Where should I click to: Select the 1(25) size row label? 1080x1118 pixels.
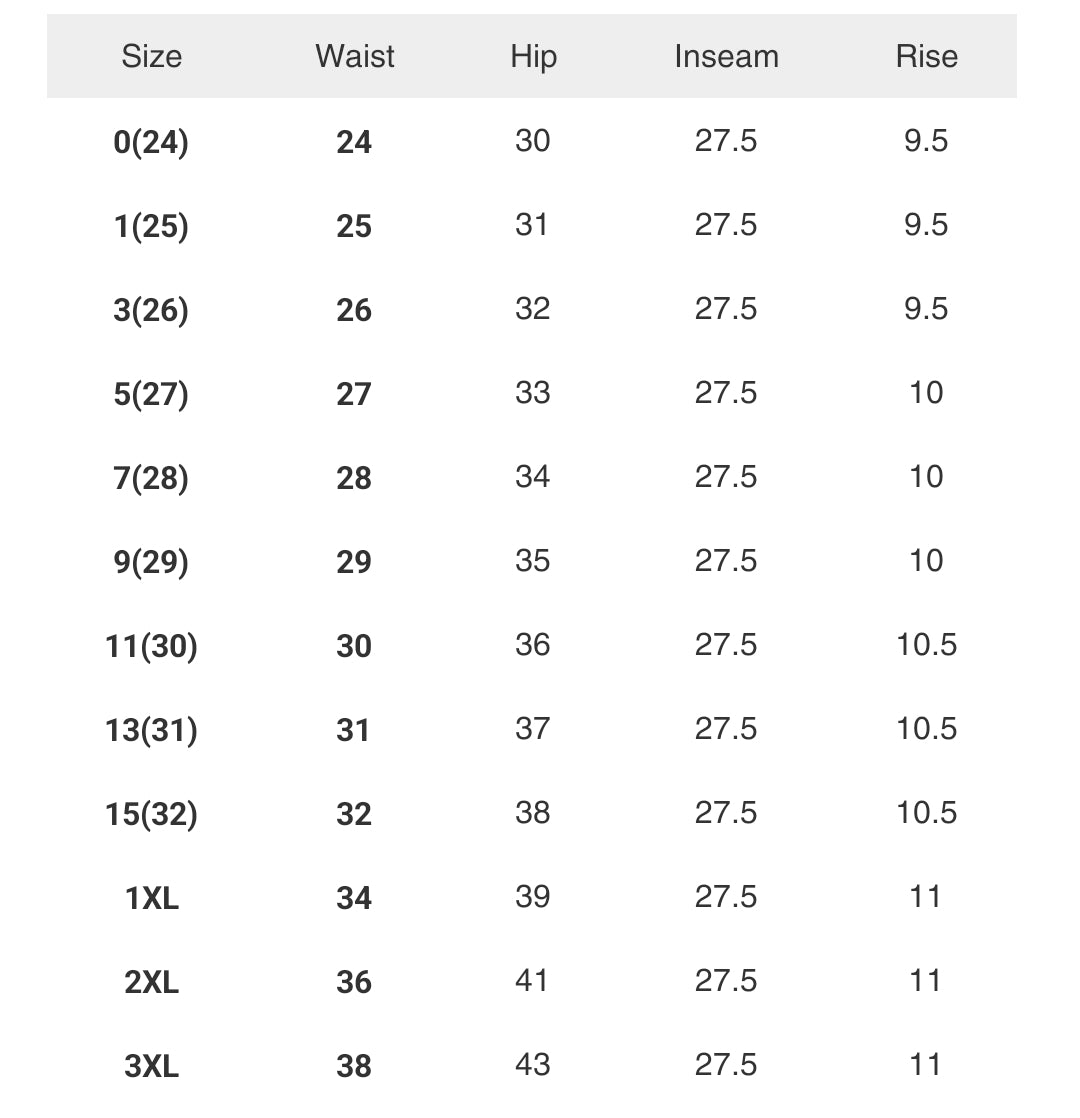(151, 226)
